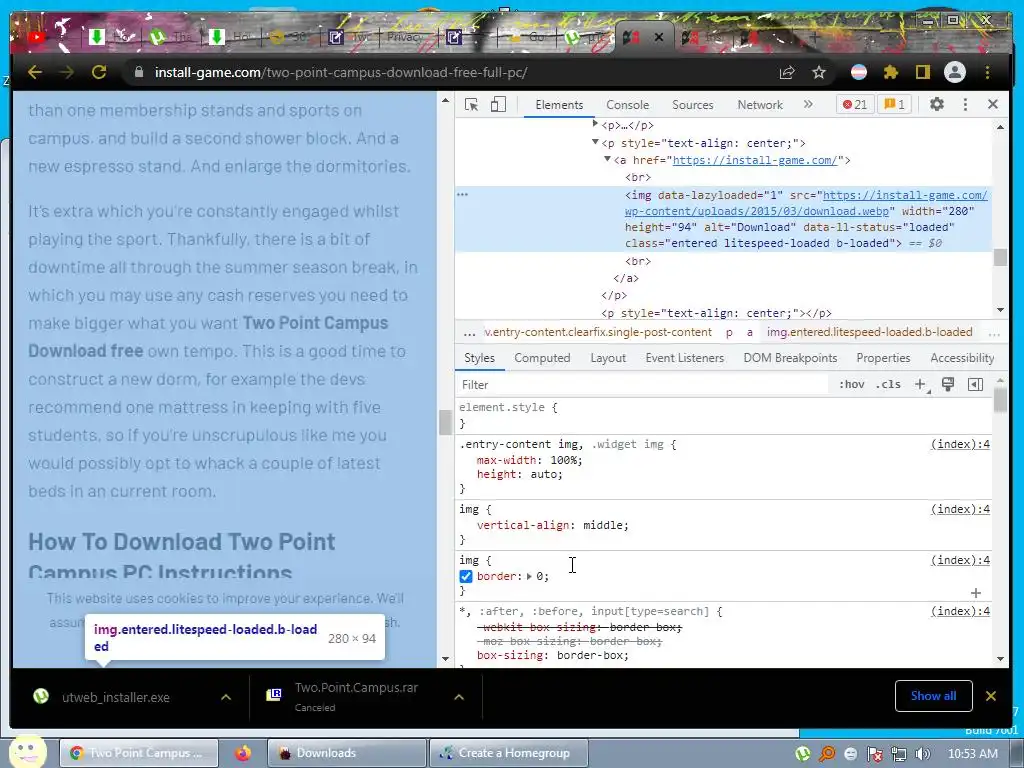Screen dimensions: 1024x768
Task: Bookmark this page with the star icon
Action: [x=819, y=72]
